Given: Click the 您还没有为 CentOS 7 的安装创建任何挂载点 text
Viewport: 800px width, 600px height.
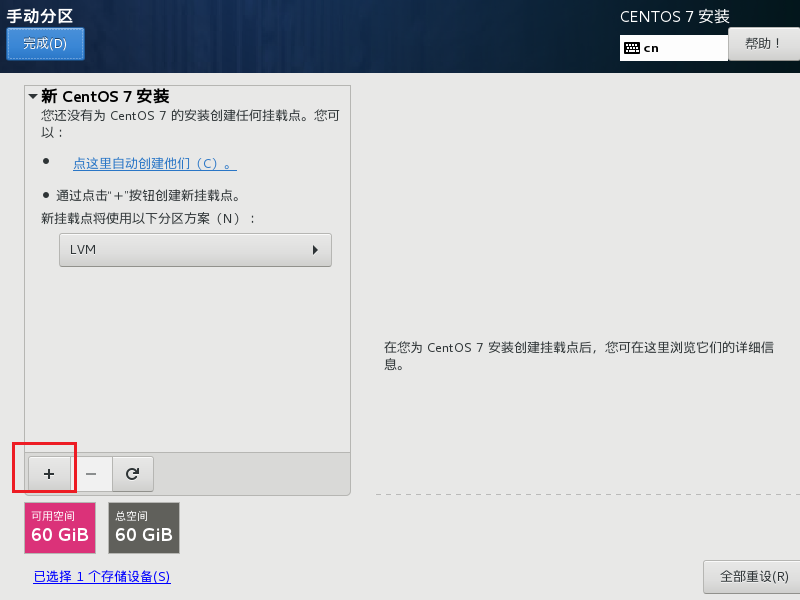Looking at the screenshot, I should click(190, 123).
